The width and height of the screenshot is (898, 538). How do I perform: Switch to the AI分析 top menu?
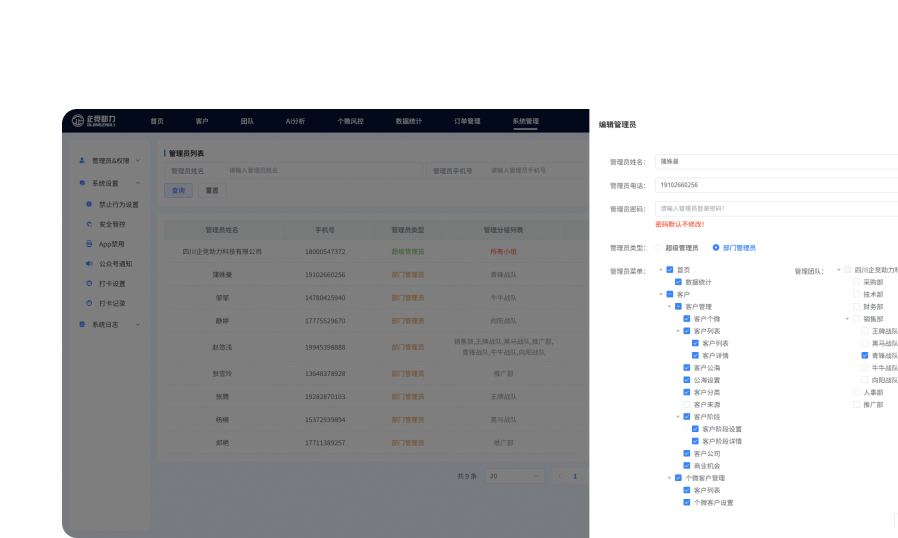[295, 121]
